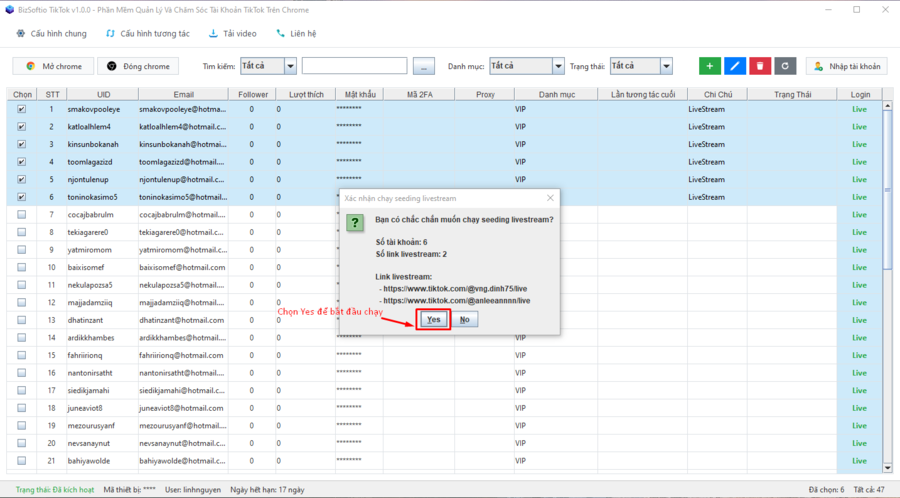The width and height of the screenshot is (900, 498).
Task: Click Đóng chrome button
Action: click(x=138, y=66)
